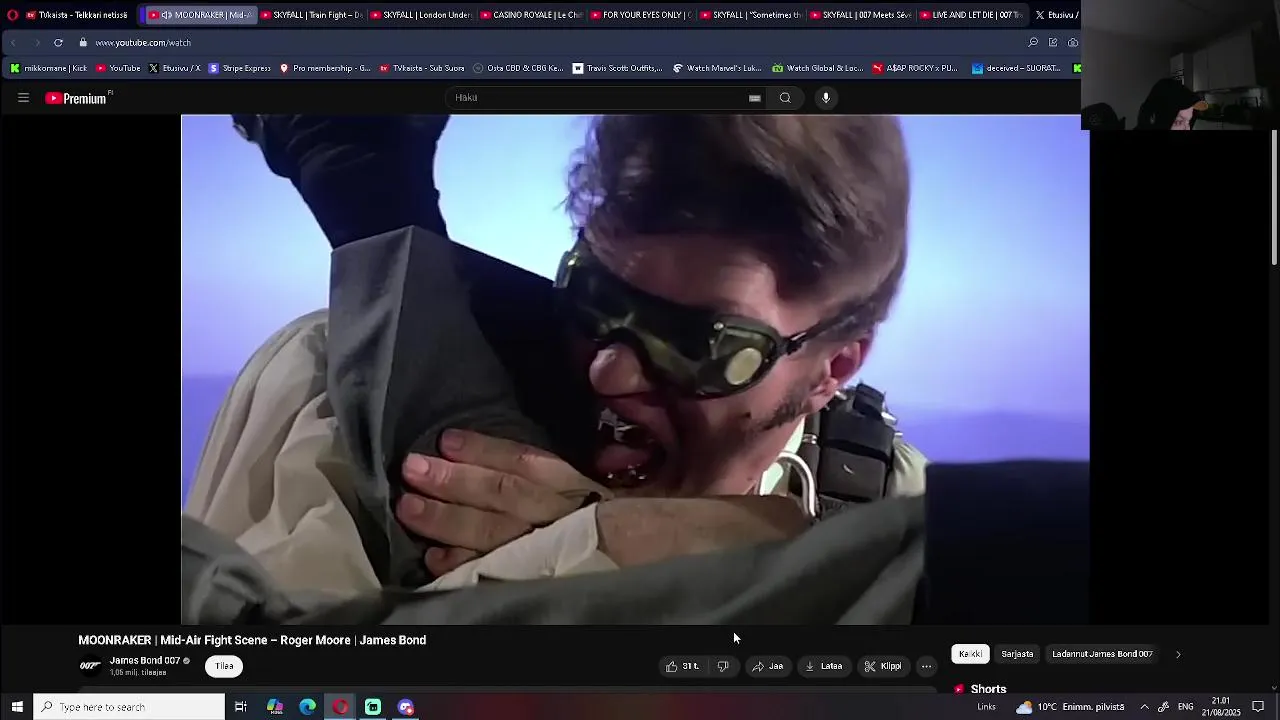Image resolution: width=1280 pixels, height=720 pixels.
Task: Switch to Opera on the taskbar
Action: (341, 707)
